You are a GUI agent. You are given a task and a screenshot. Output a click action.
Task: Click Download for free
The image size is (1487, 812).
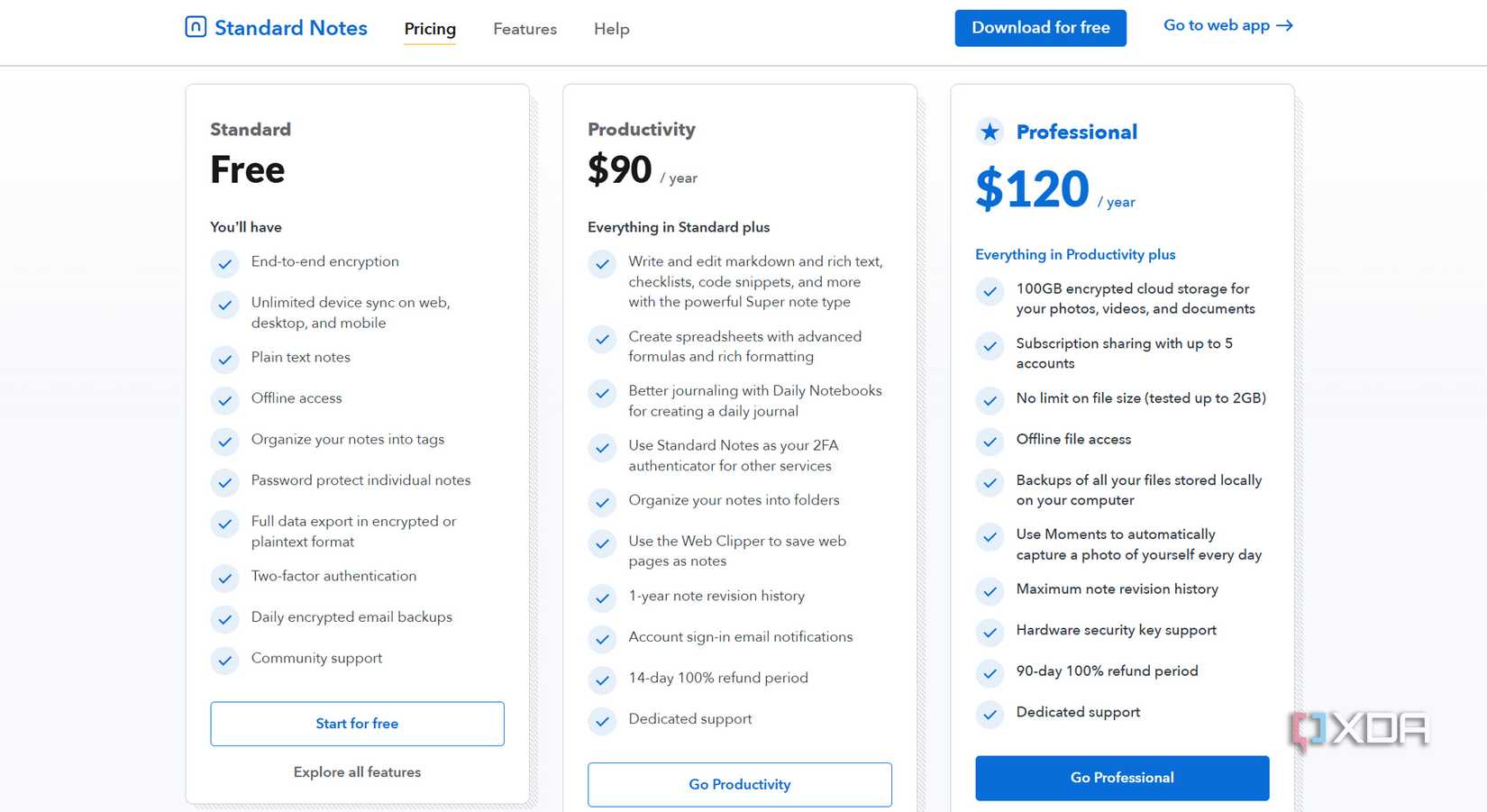(x=1040, y=27)
